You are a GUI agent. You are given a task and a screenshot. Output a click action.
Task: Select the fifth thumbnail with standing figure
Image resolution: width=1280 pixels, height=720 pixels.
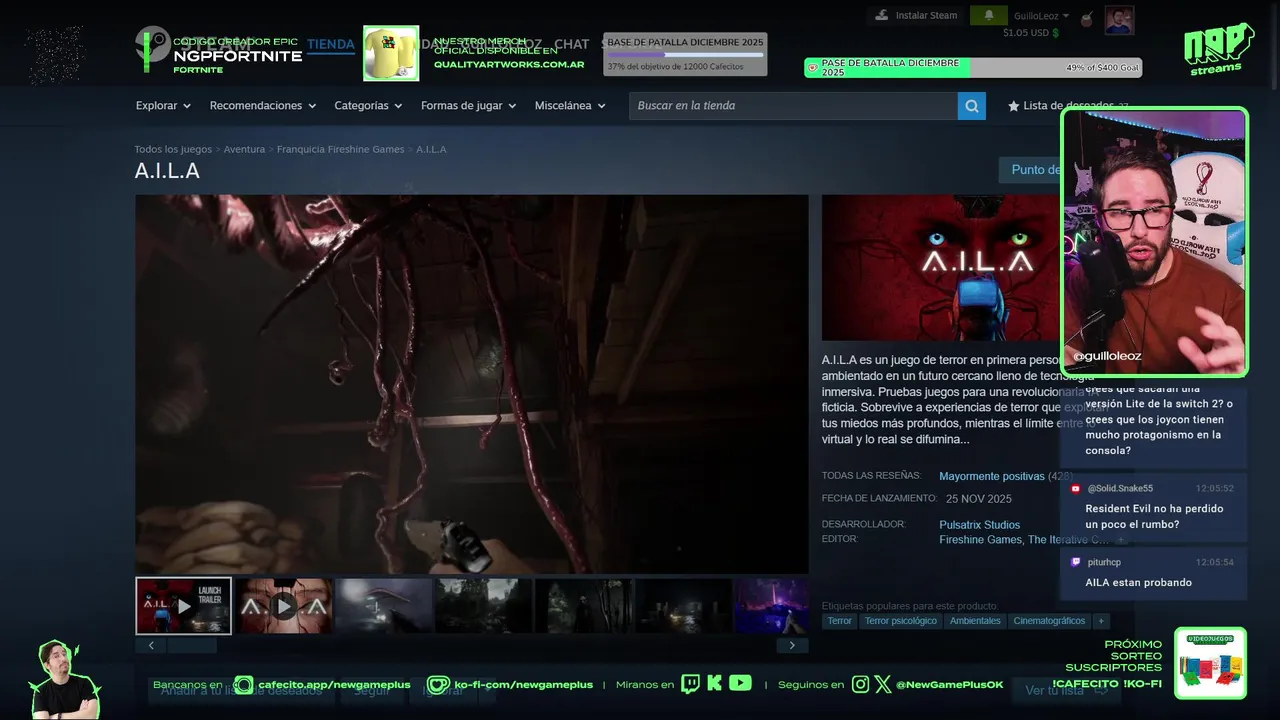click(x=584, y=606)
